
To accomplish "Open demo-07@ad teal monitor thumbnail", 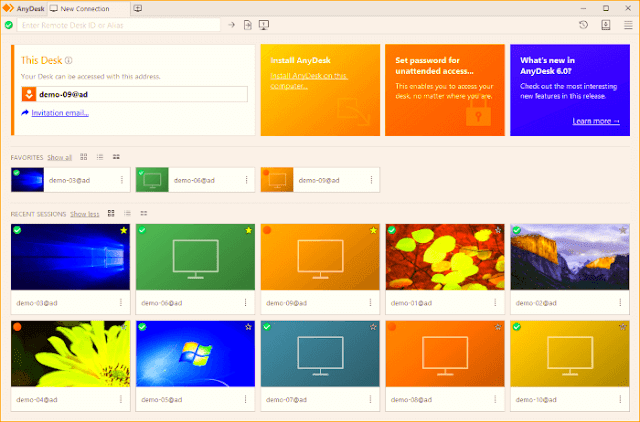I will click(320, 353).
